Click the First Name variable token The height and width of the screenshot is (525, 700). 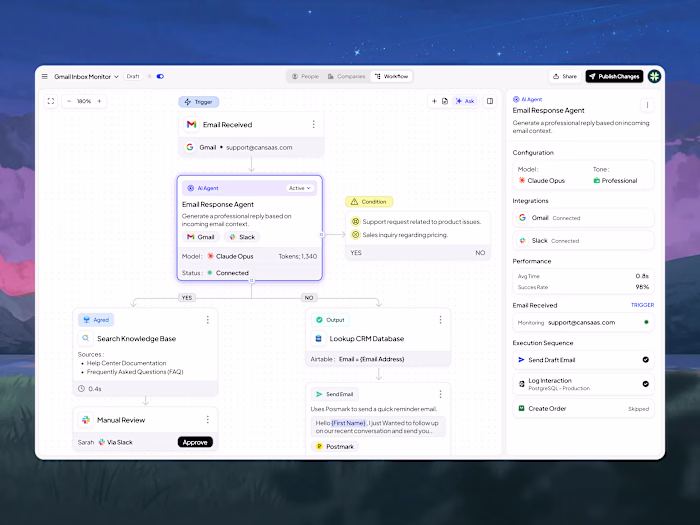(349, 423)
